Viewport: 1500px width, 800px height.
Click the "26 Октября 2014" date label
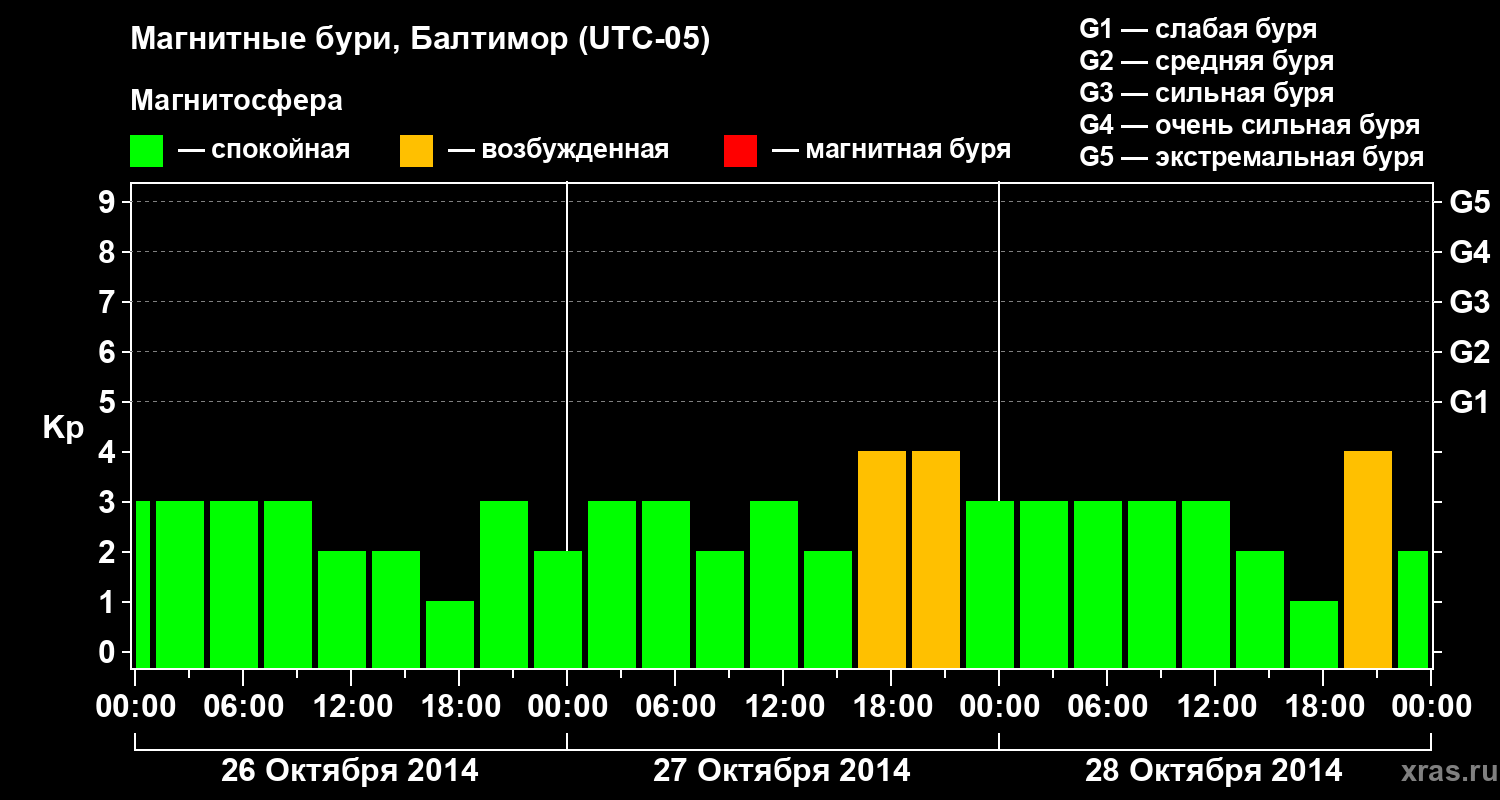350,771
